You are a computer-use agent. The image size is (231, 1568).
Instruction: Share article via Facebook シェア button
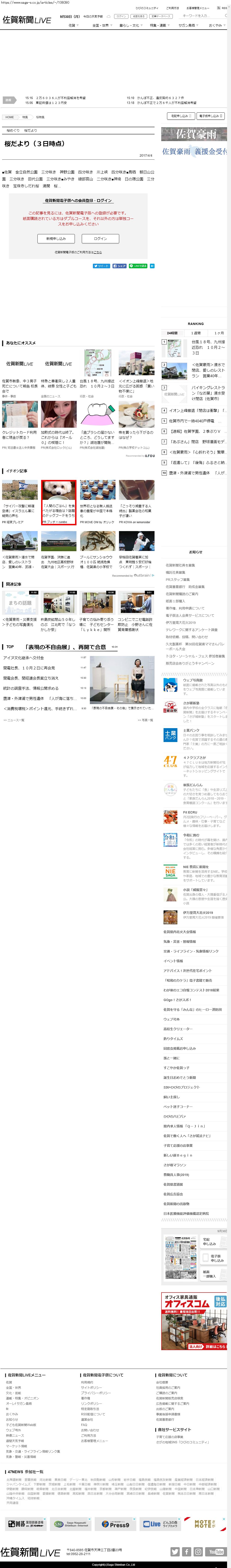(x=120, y=266)
